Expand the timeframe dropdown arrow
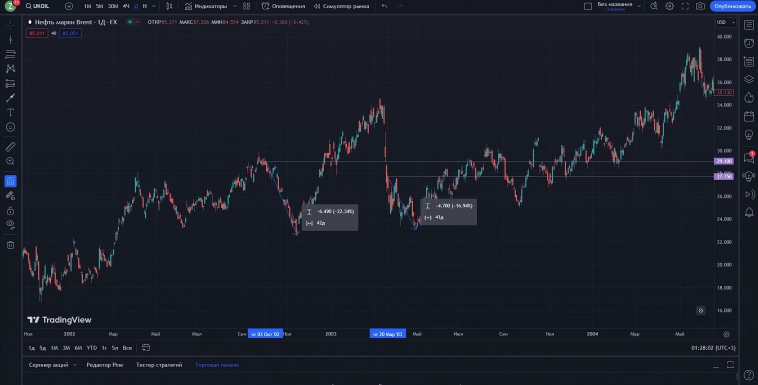This screenshot has height=385, width=758. (154, 6)
